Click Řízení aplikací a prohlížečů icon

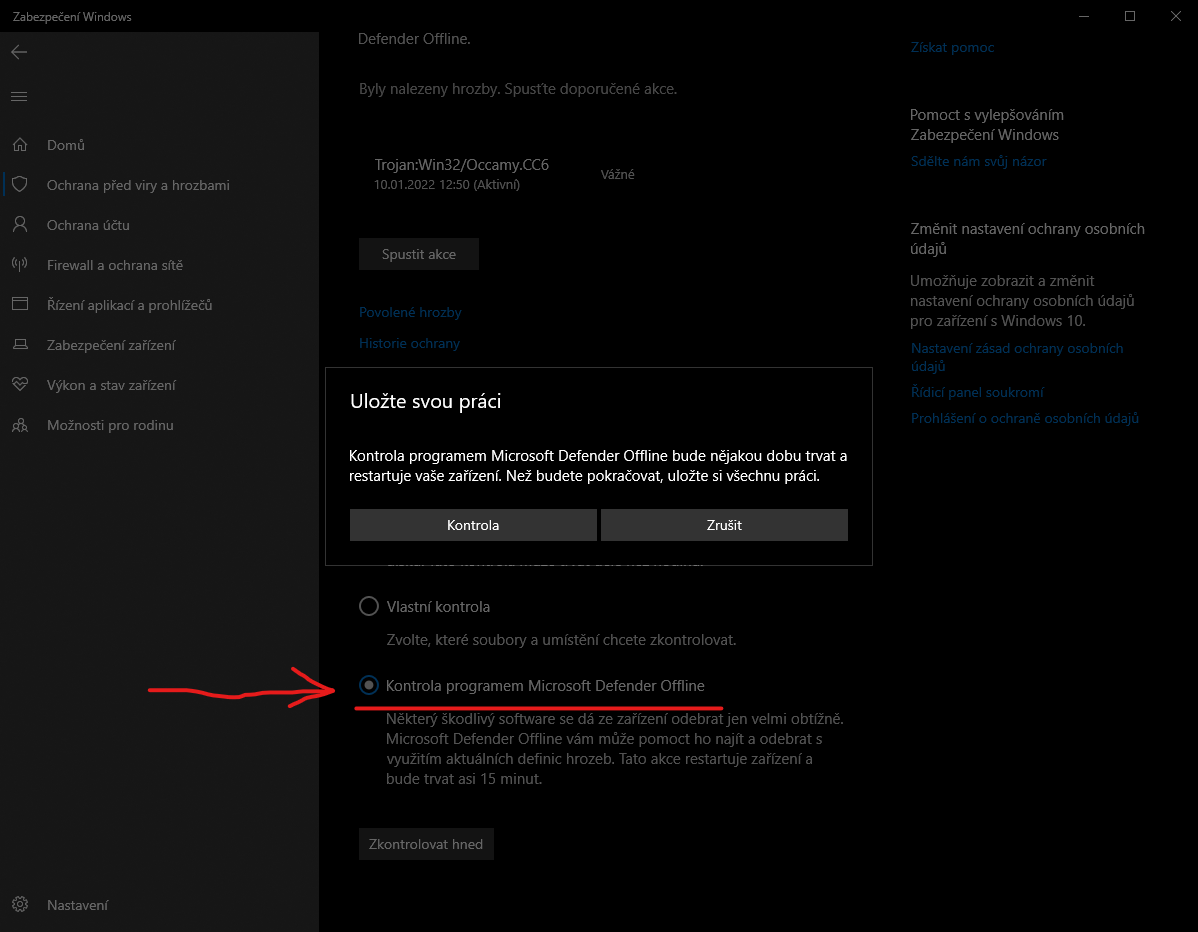click(20, 305)
